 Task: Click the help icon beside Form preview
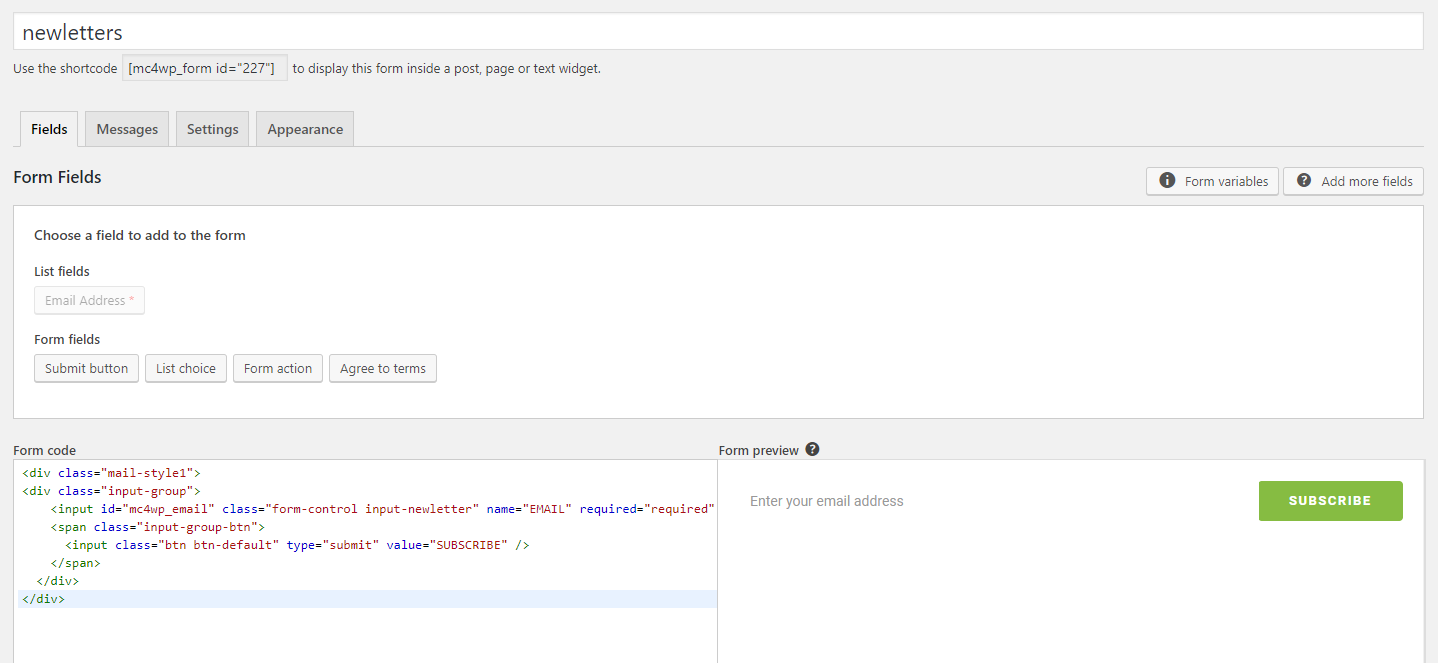click(812, 450)
